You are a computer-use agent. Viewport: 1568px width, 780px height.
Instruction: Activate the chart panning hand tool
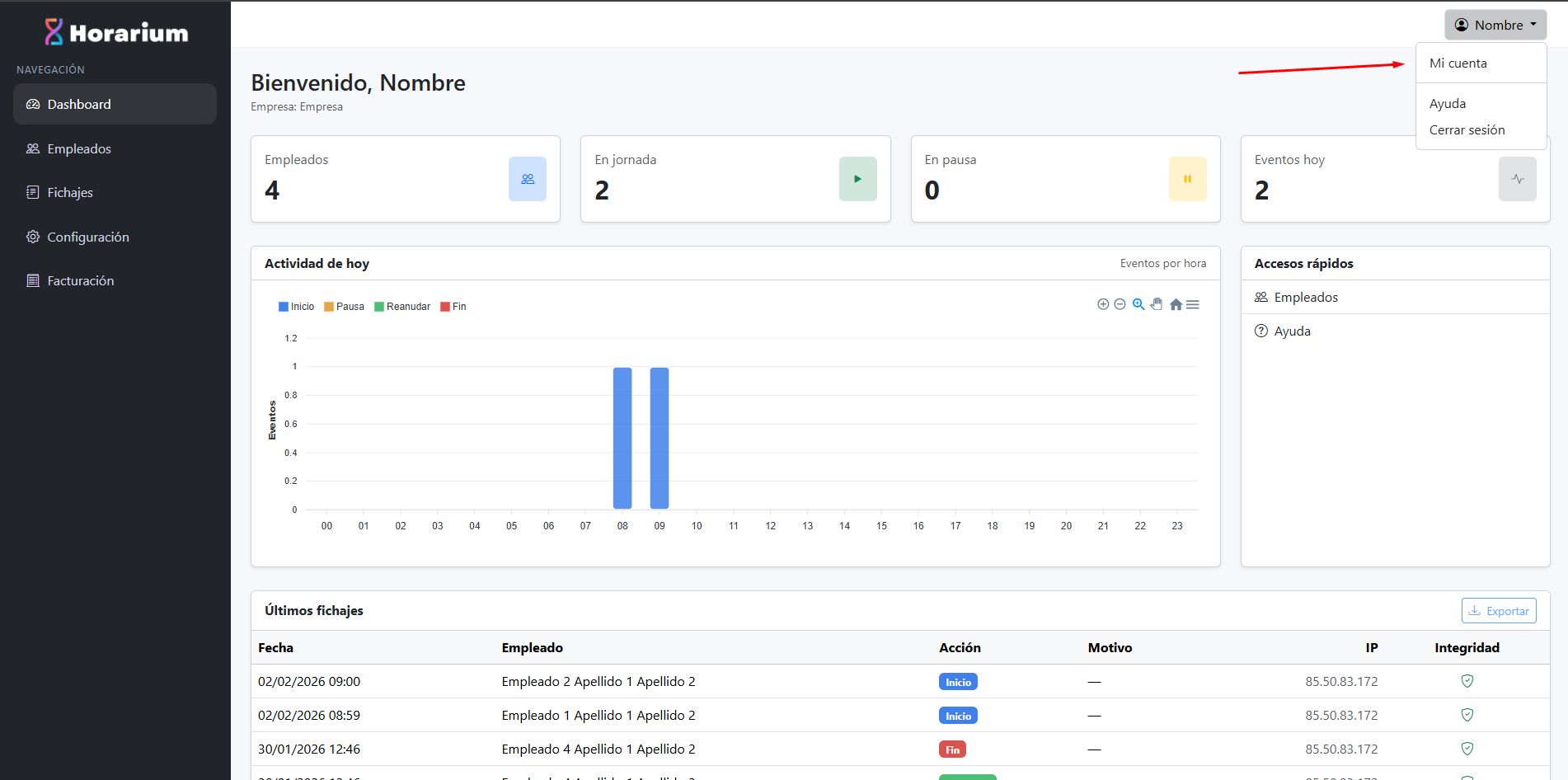(x=1157, y=304)
